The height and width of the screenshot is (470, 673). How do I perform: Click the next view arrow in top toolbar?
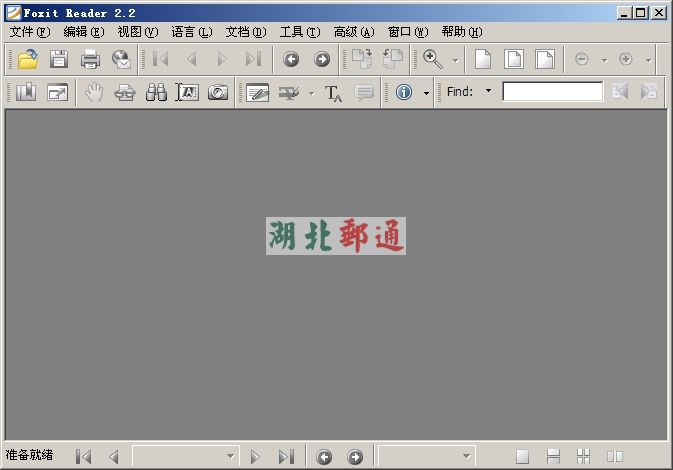322,59
